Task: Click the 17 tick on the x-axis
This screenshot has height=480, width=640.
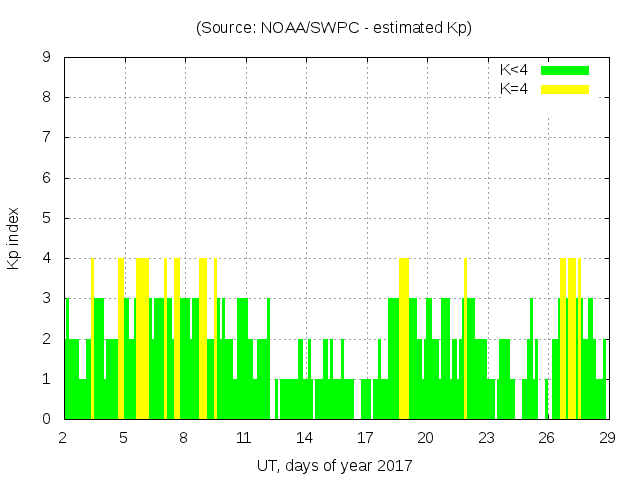Action: point(365,437)
